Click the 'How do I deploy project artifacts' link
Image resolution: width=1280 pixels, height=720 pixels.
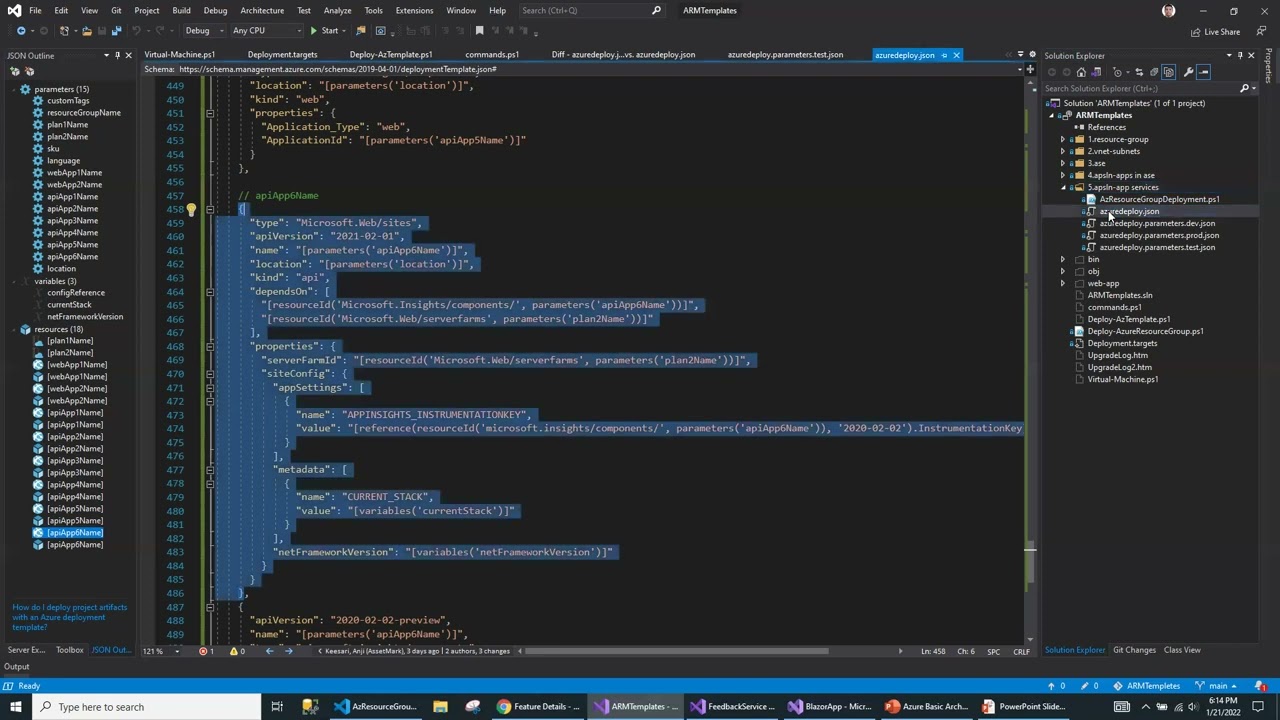coord(70,617)
